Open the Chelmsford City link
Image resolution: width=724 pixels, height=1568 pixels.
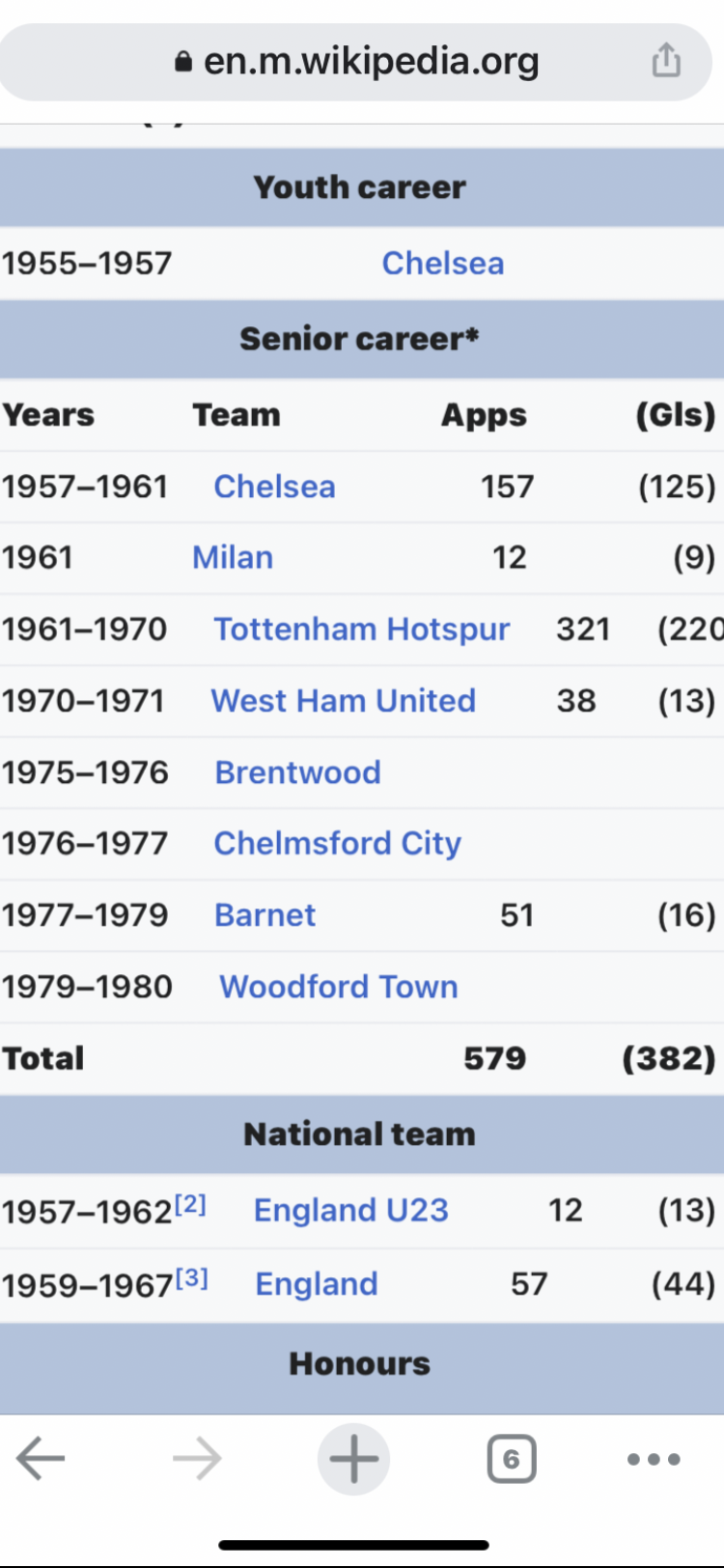pyautogui.click(x=337, y=843)
